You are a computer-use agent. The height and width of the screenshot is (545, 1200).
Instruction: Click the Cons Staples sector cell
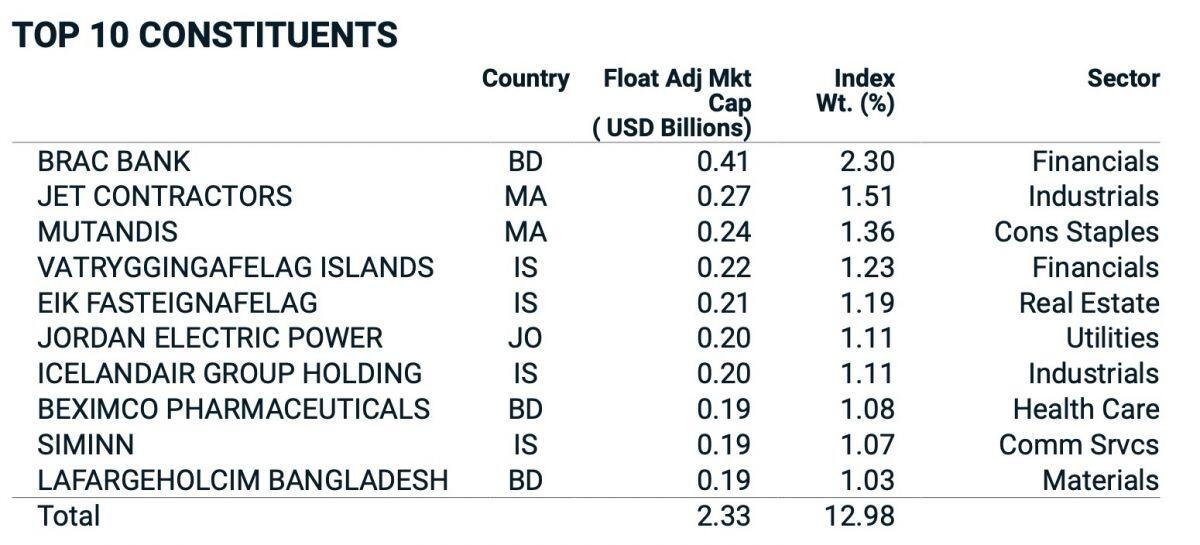(x=1076, y=232)
